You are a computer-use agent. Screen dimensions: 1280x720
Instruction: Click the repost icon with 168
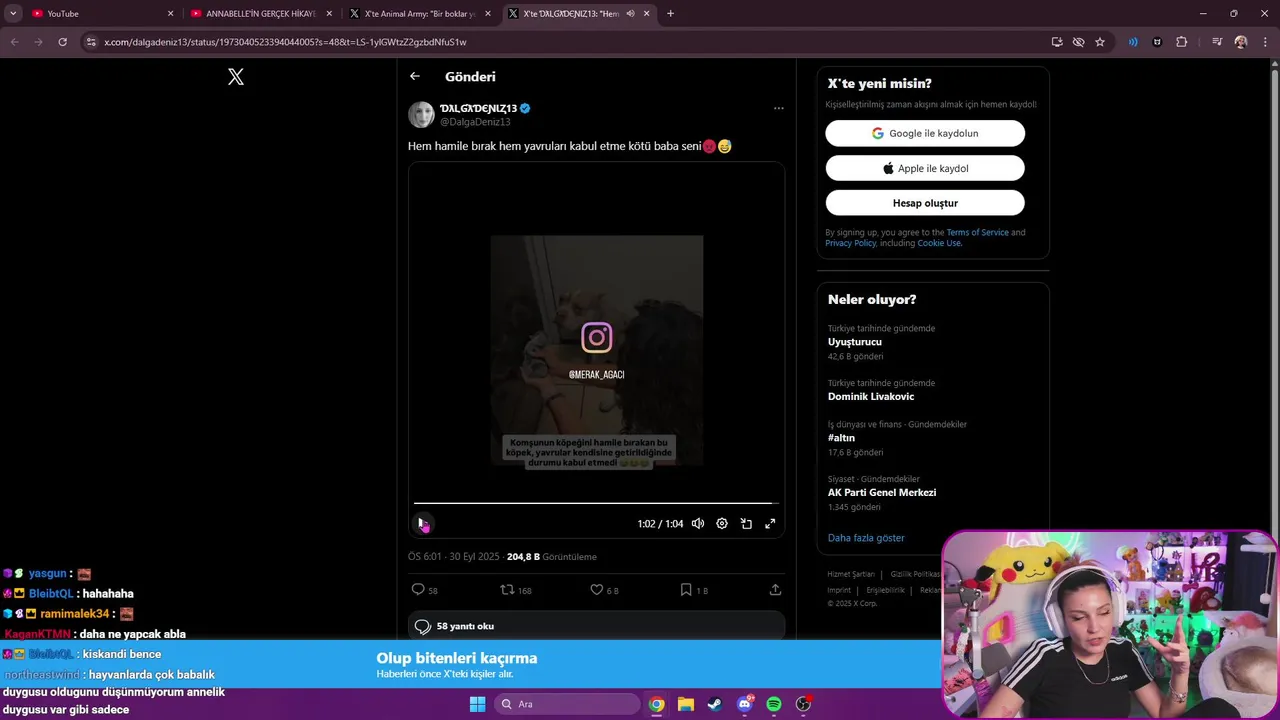tap(516, 590)
